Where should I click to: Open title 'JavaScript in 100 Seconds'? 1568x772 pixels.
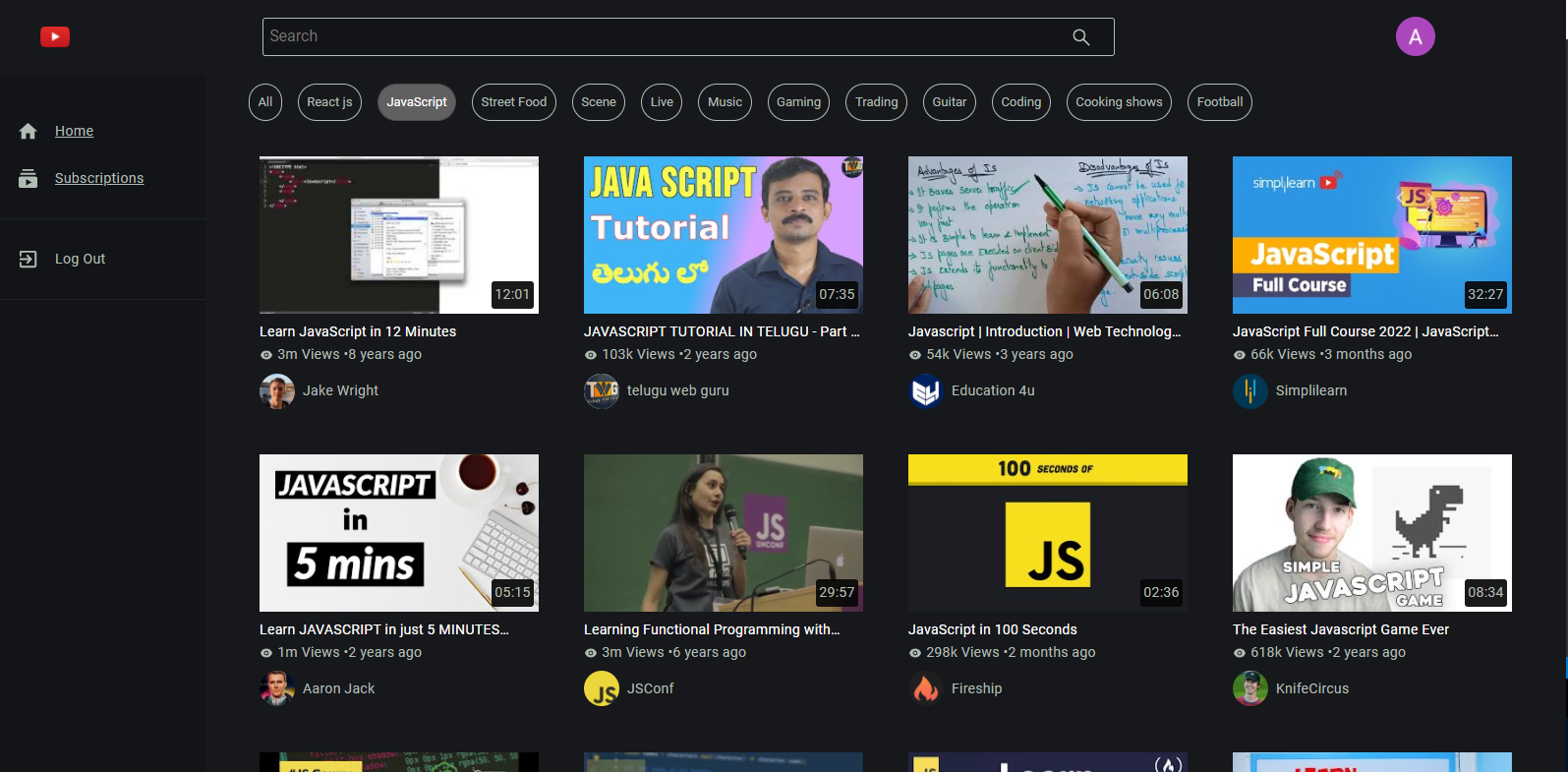pyautogui.click(x=993, y=629)
